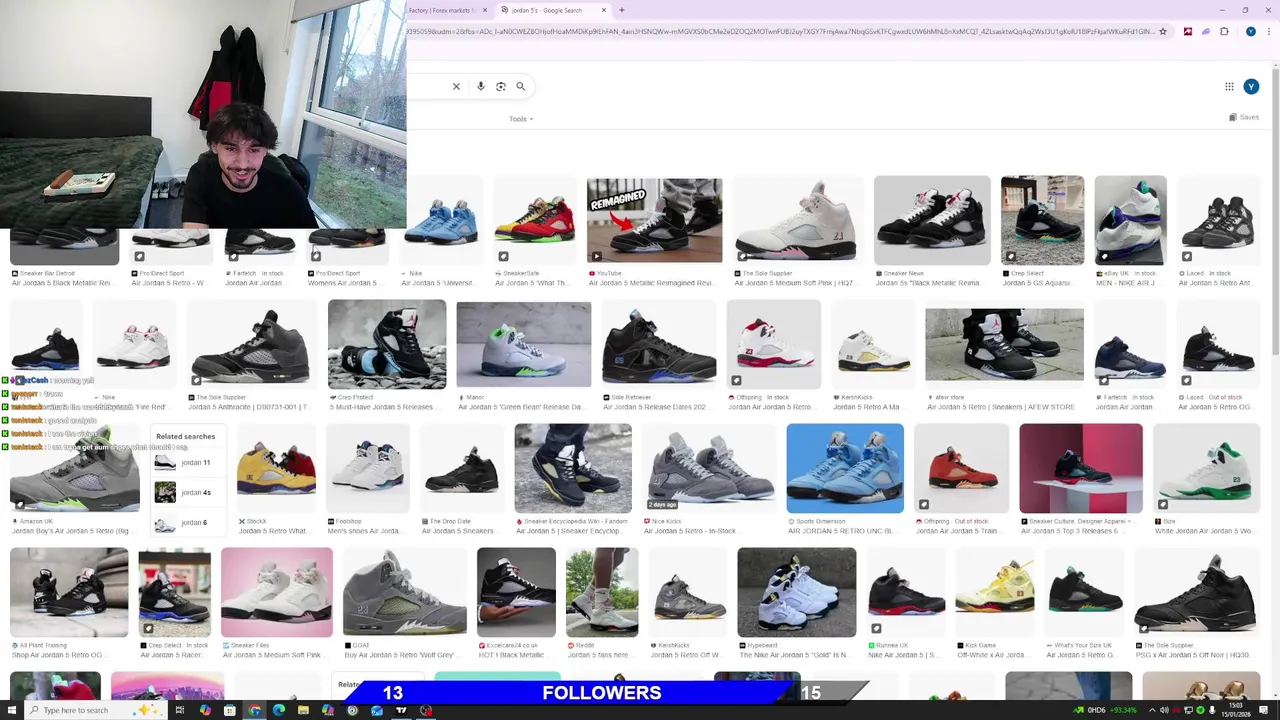The width and height of the screenshot is (1280, 720).
Task: Select related search Jordan 6
Action: 186,522
